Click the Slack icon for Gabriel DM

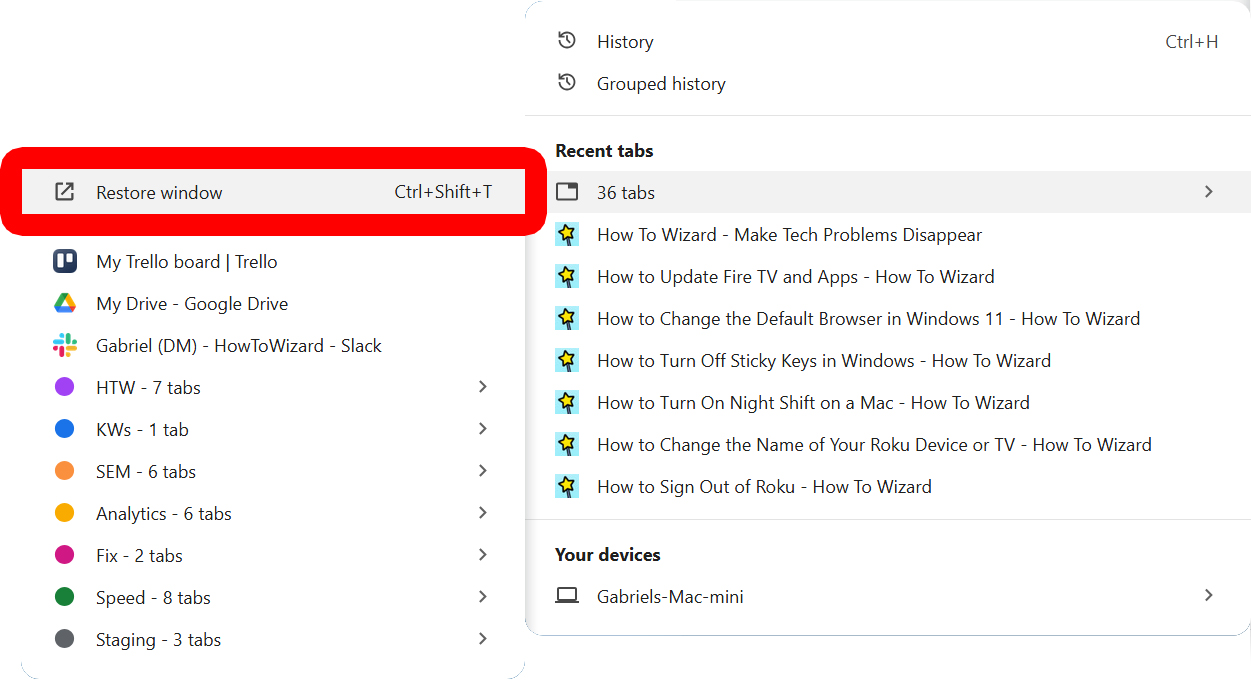tap(65, 346)
